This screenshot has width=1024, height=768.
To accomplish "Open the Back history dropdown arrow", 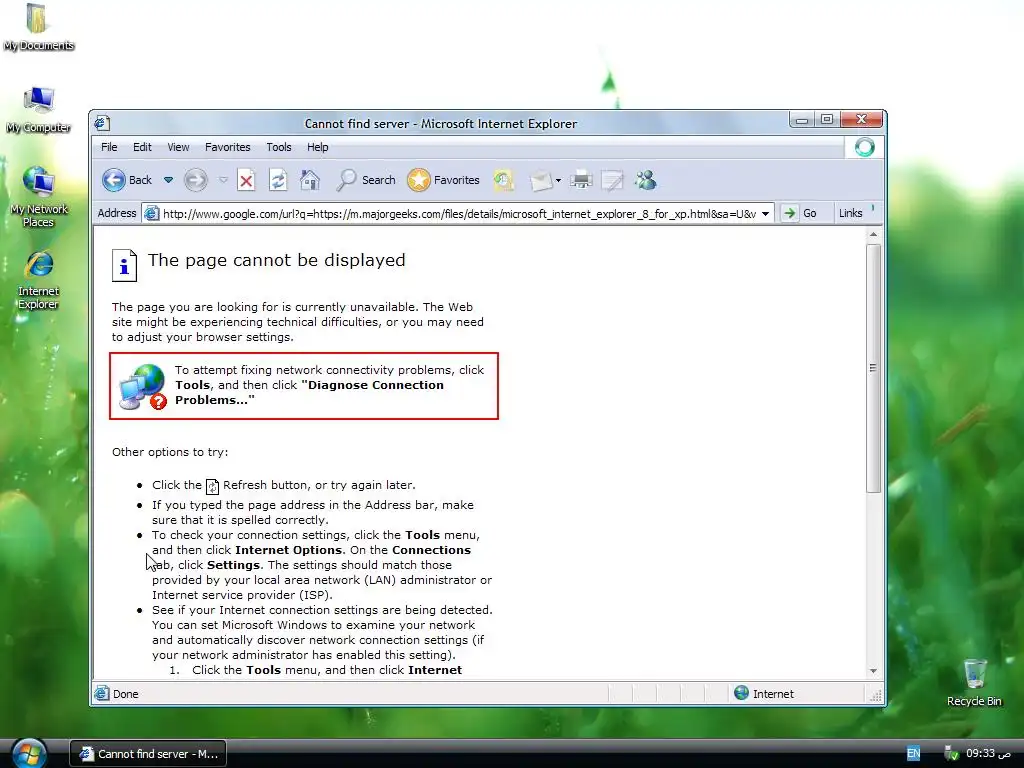I will pyautogui.click(x=168, y=180).
